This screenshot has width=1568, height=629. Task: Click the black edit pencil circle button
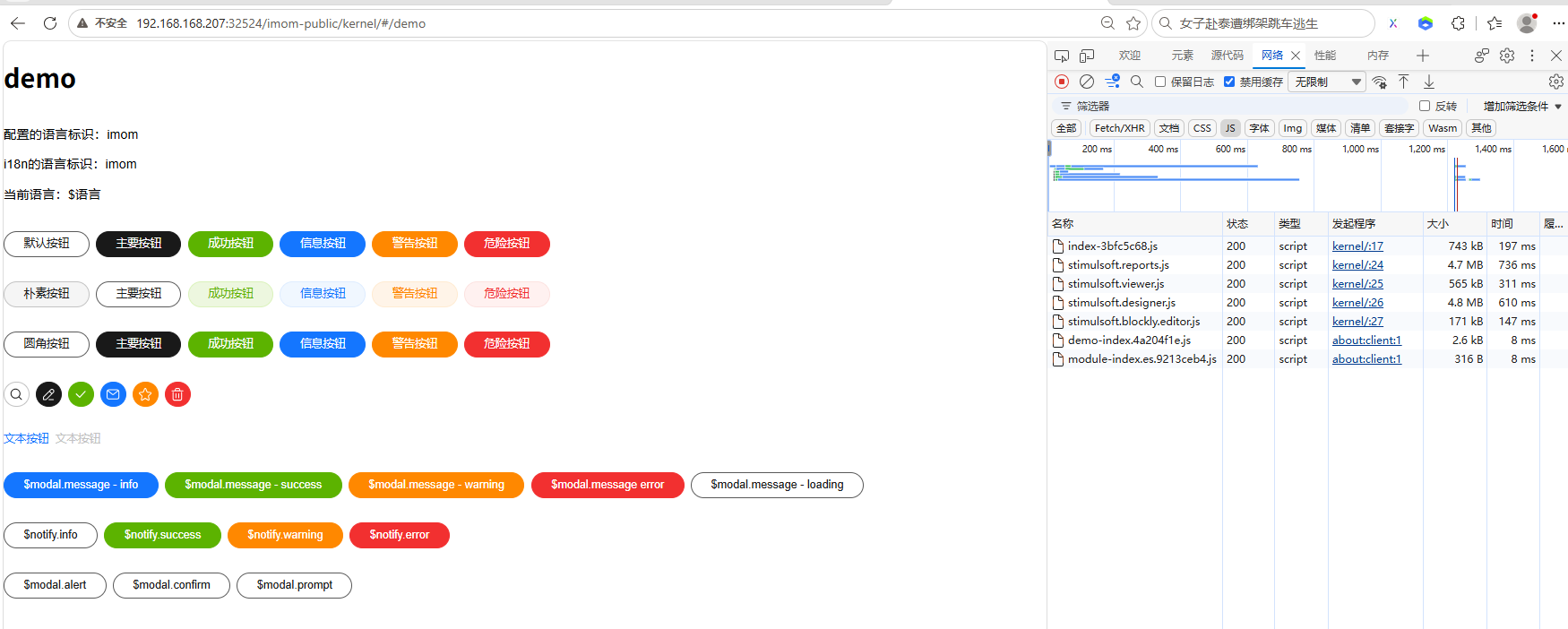tap(49, 394)
